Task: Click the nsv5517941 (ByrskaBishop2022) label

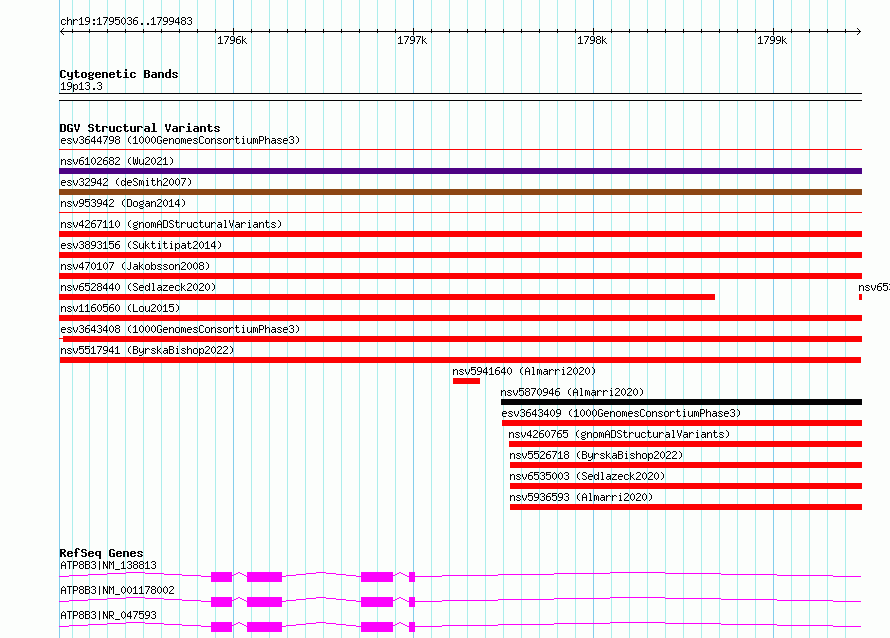Action: click(147, 350)
